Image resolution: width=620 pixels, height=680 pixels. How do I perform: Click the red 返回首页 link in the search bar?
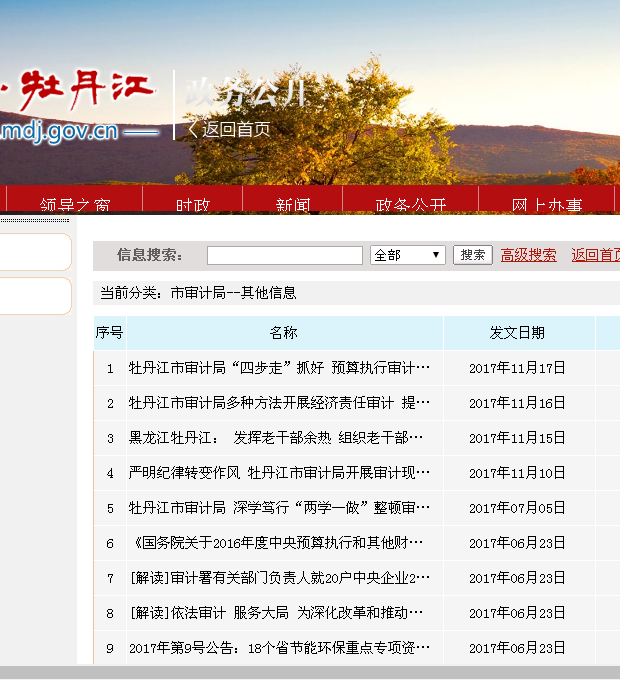click(595, 255)
